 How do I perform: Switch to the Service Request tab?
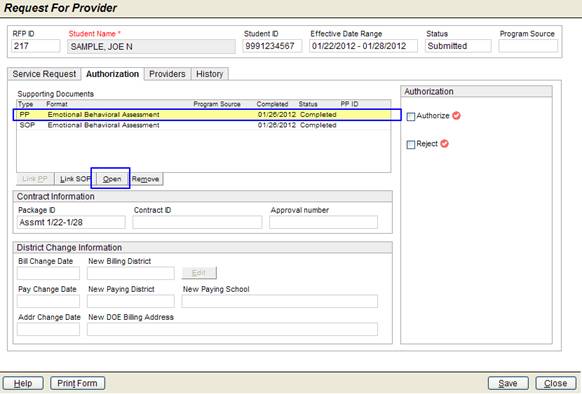(44, 74)
